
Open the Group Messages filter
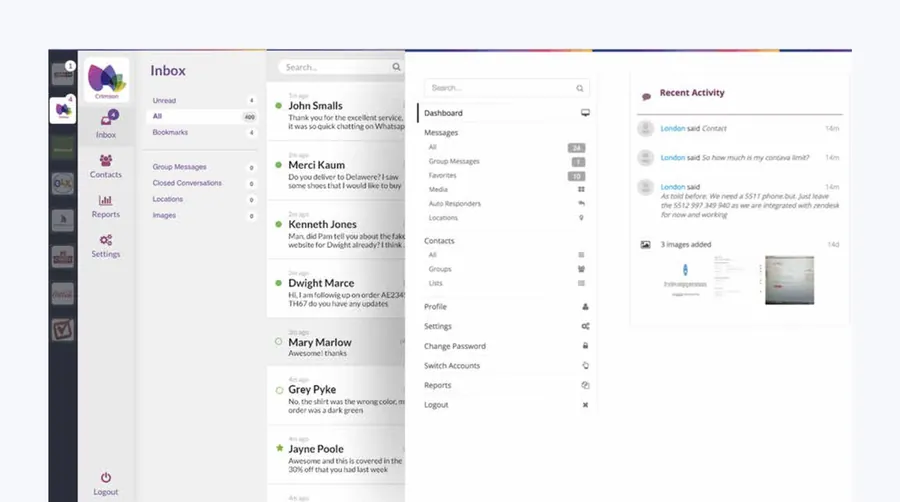(x=201, y=167)
